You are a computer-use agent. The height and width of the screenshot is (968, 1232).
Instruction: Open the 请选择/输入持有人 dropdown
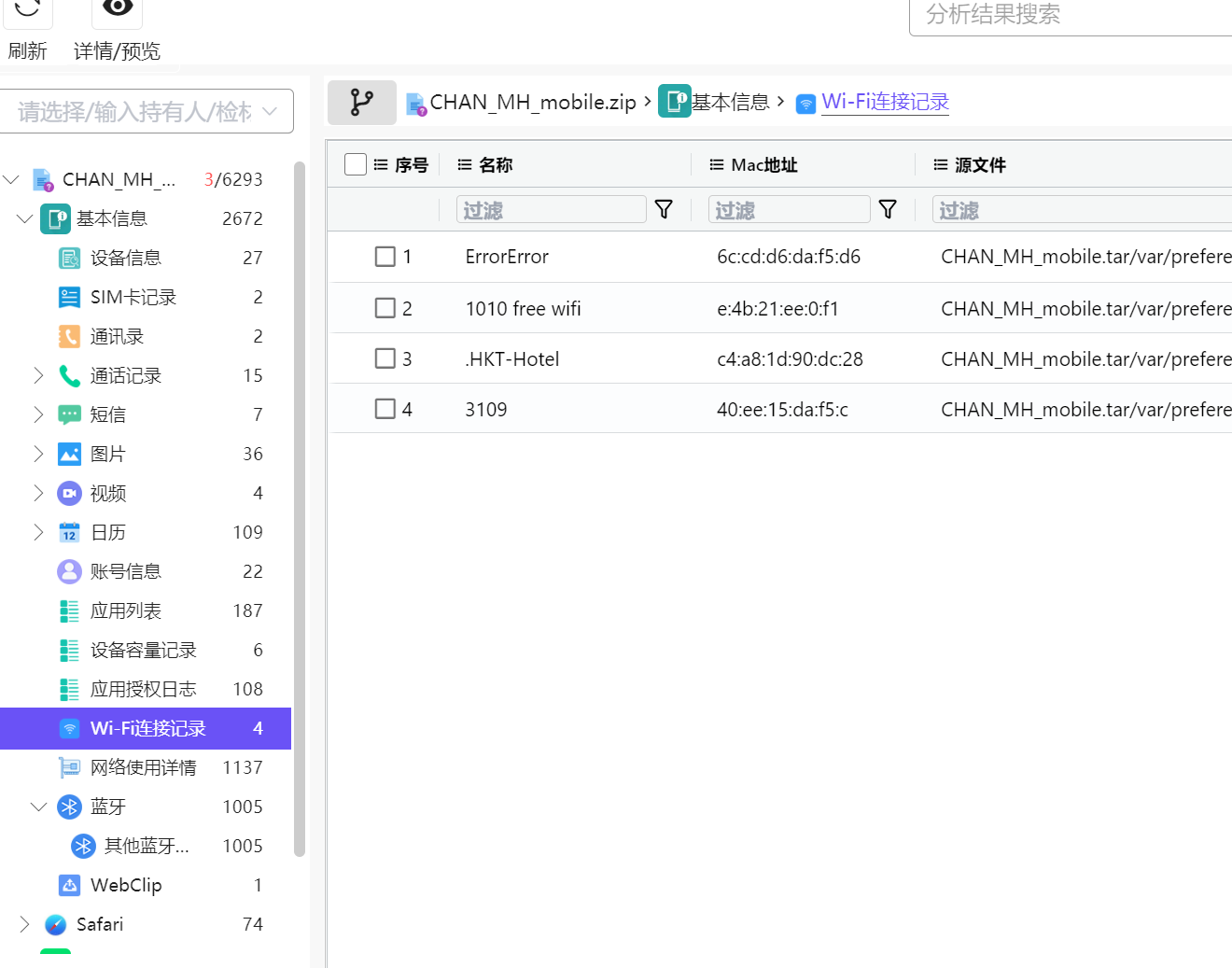pyautogui.click(x=147, y=112)
